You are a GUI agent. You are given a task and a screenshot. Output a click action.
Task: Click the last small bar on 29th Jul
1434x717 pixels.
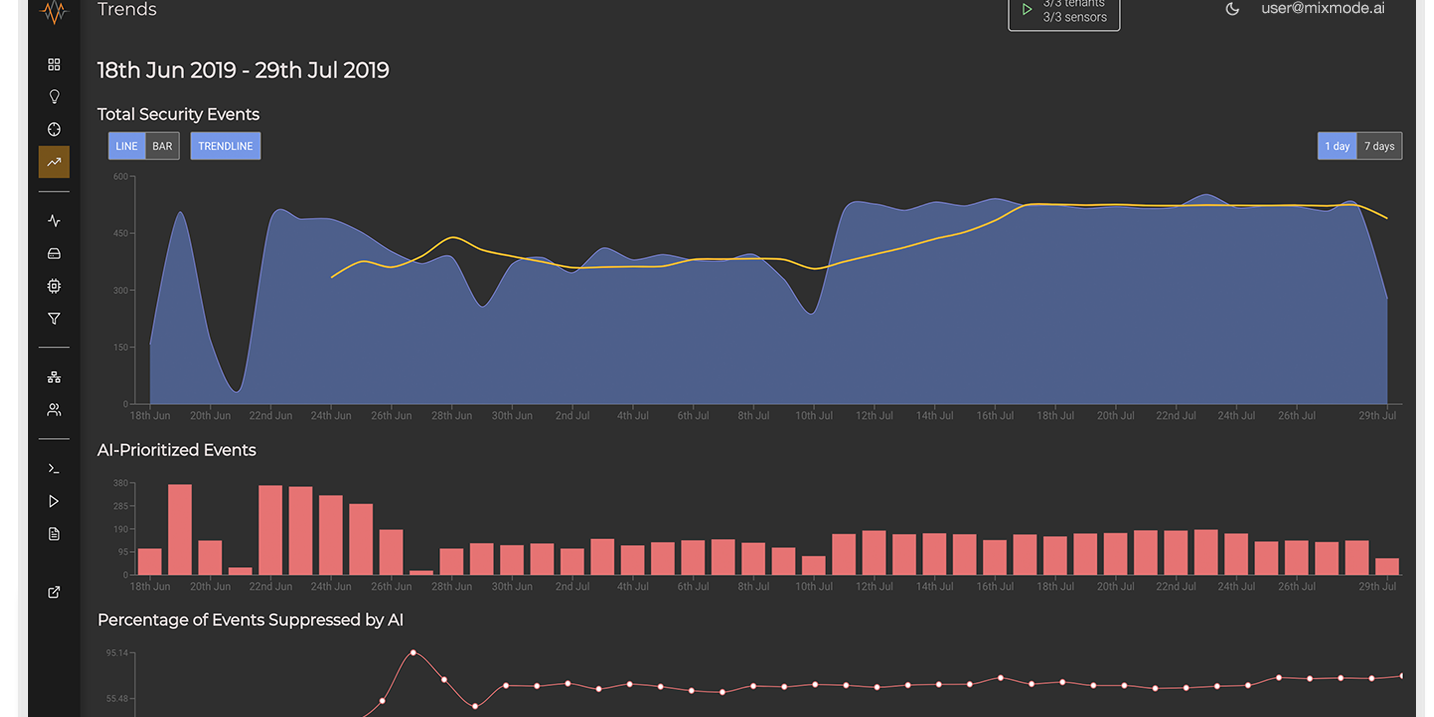(x=1387, y=566)
